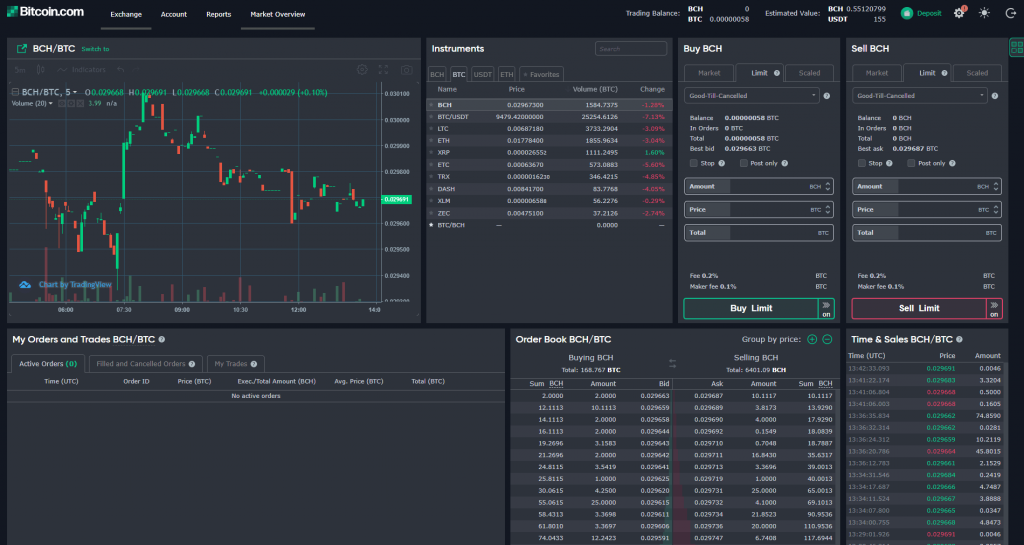Open Market Overview menu

pos(278,14)
